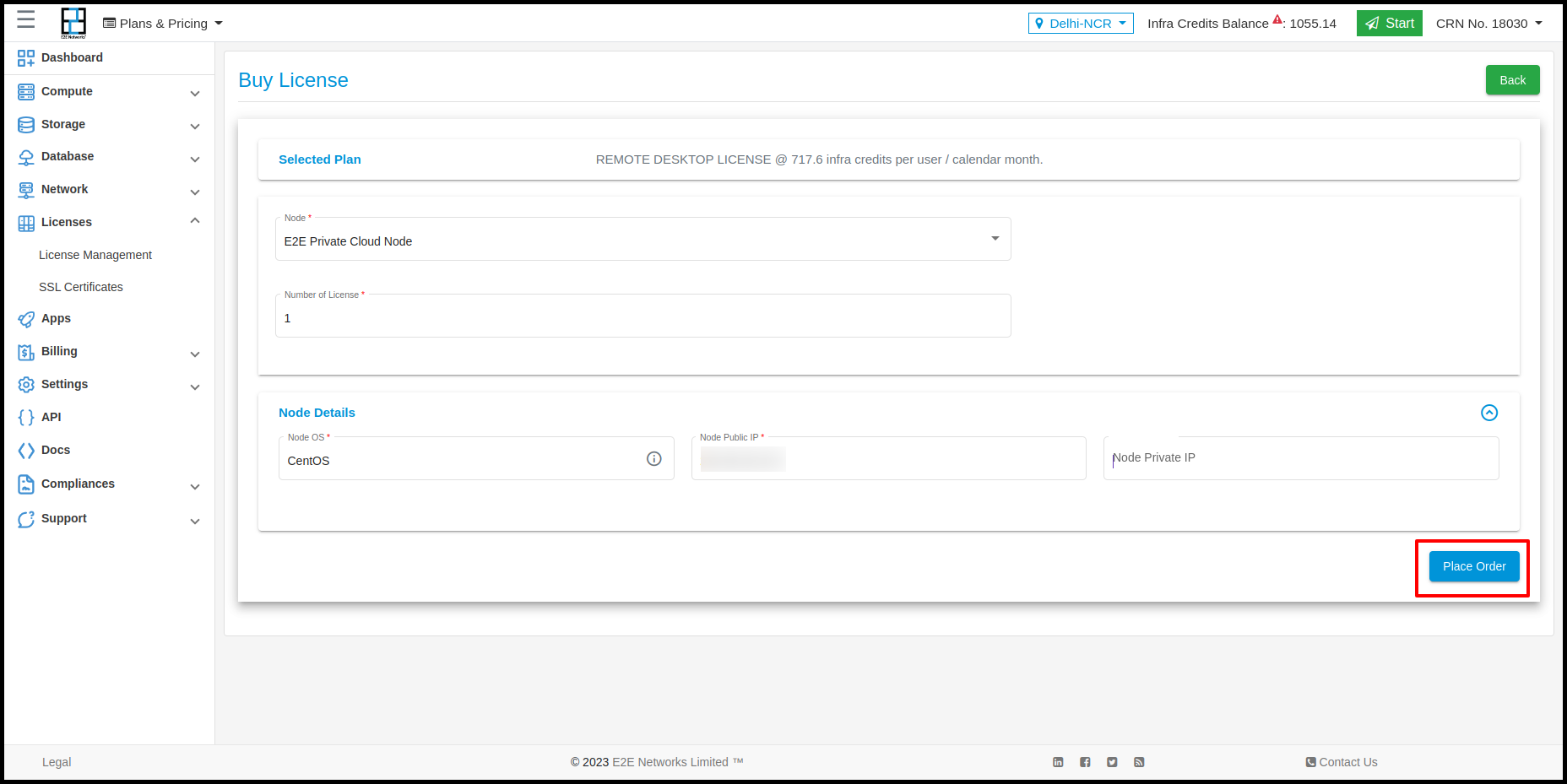Expand the Compute section chevron
This screenshot has width=1567, height=784.
[195, 94]
